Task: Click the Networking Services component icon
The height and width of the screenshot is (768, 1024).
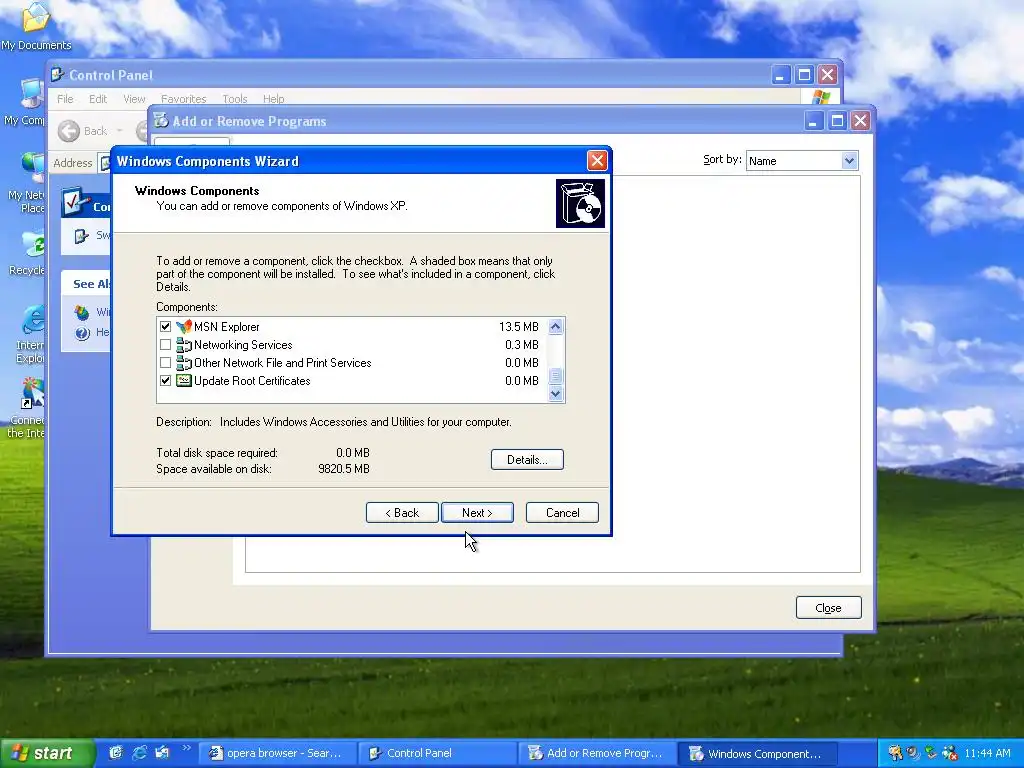Action: (184, 345)
